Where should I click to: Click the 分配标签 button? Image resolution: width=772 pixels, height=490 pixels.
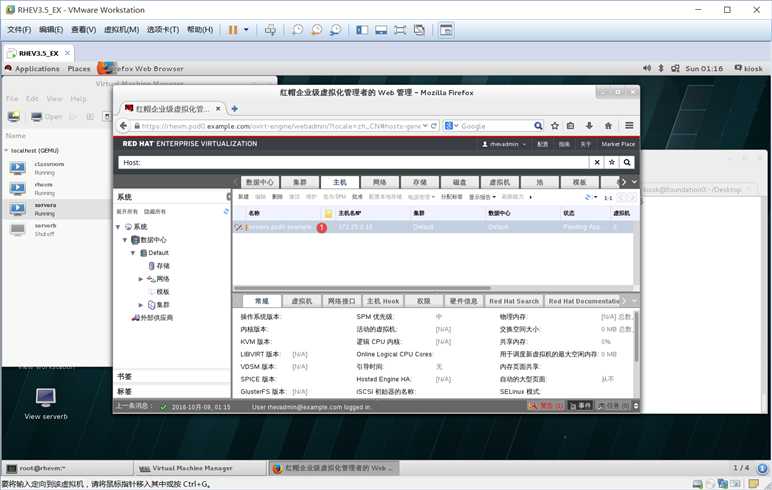(451, 197)
